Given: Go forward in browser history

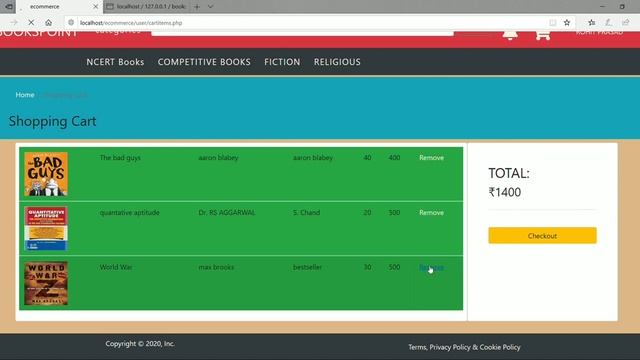Looking at the screenshot, I should click(14, 23).
